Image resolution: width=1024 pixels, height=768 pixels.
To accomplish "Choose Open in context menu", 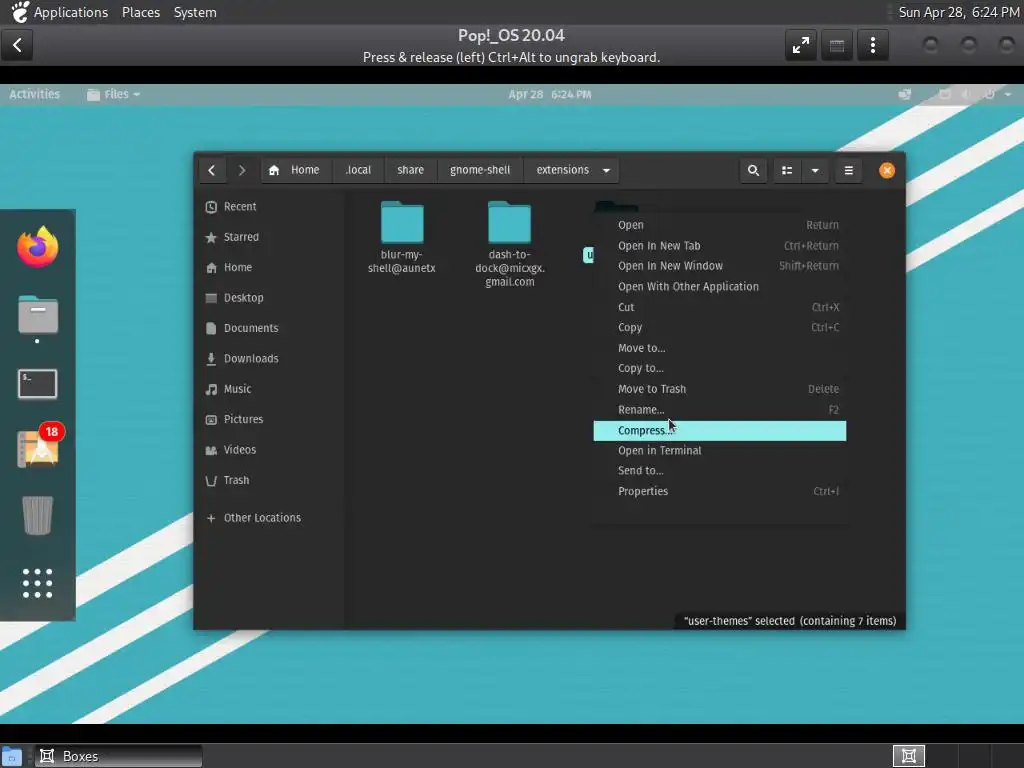I will [720, 225].
